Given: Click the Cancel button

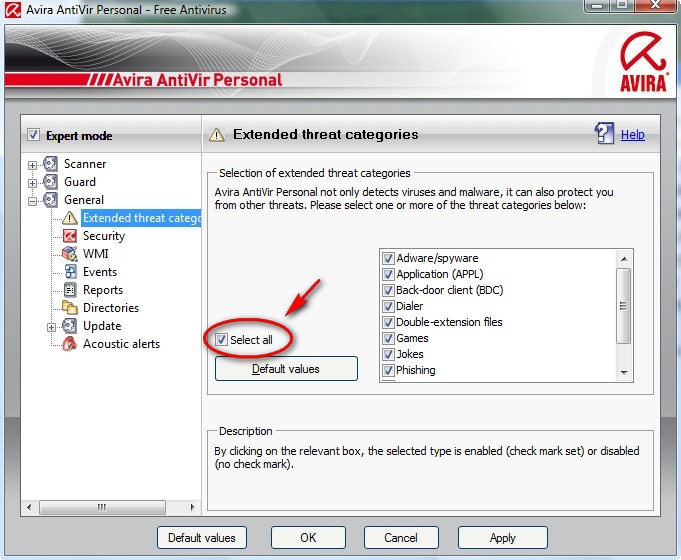Looking at the screenshot, I should click(x=401, y=537).
